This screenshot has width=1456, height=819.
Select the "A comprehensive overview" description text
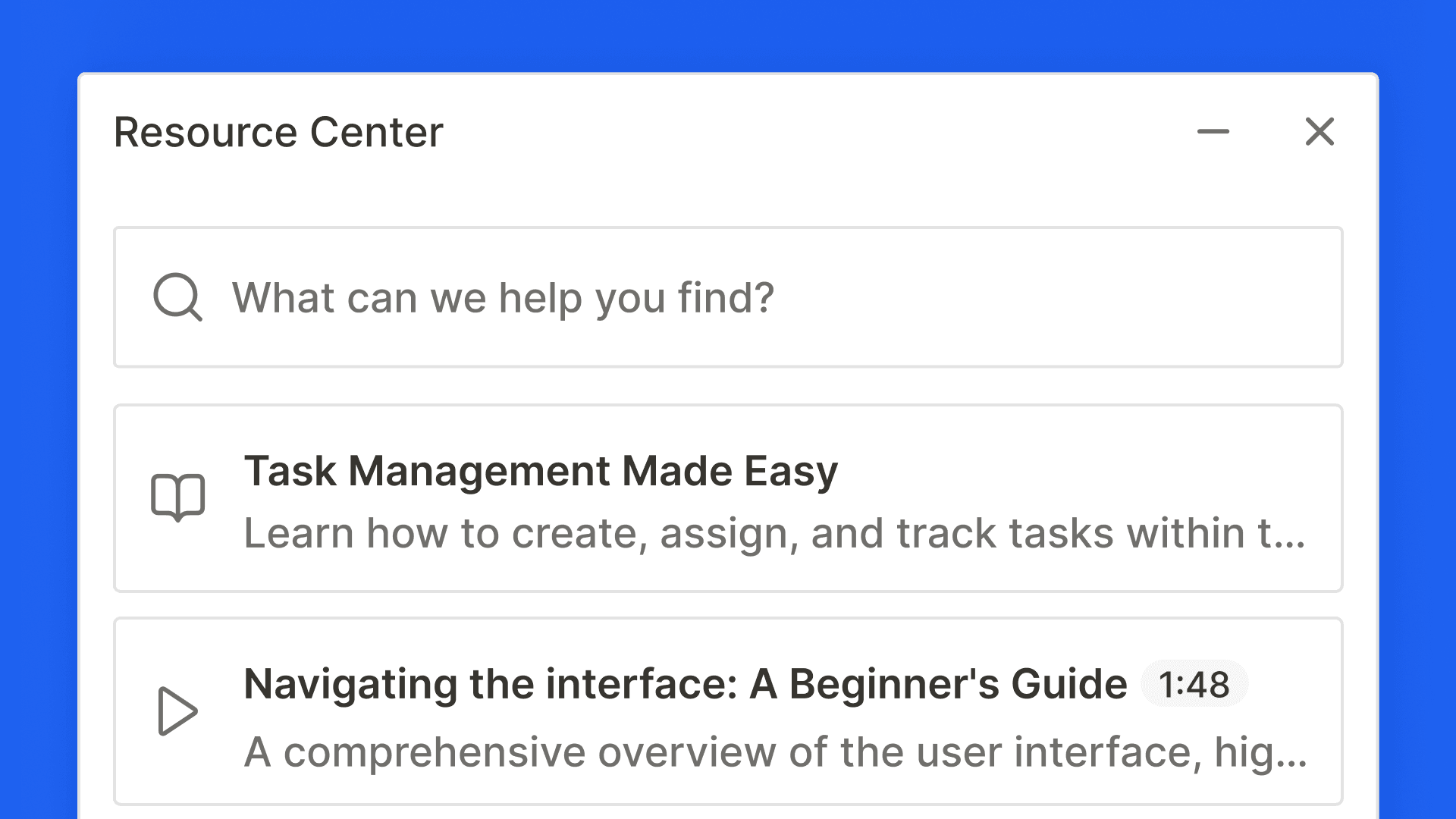773,752
